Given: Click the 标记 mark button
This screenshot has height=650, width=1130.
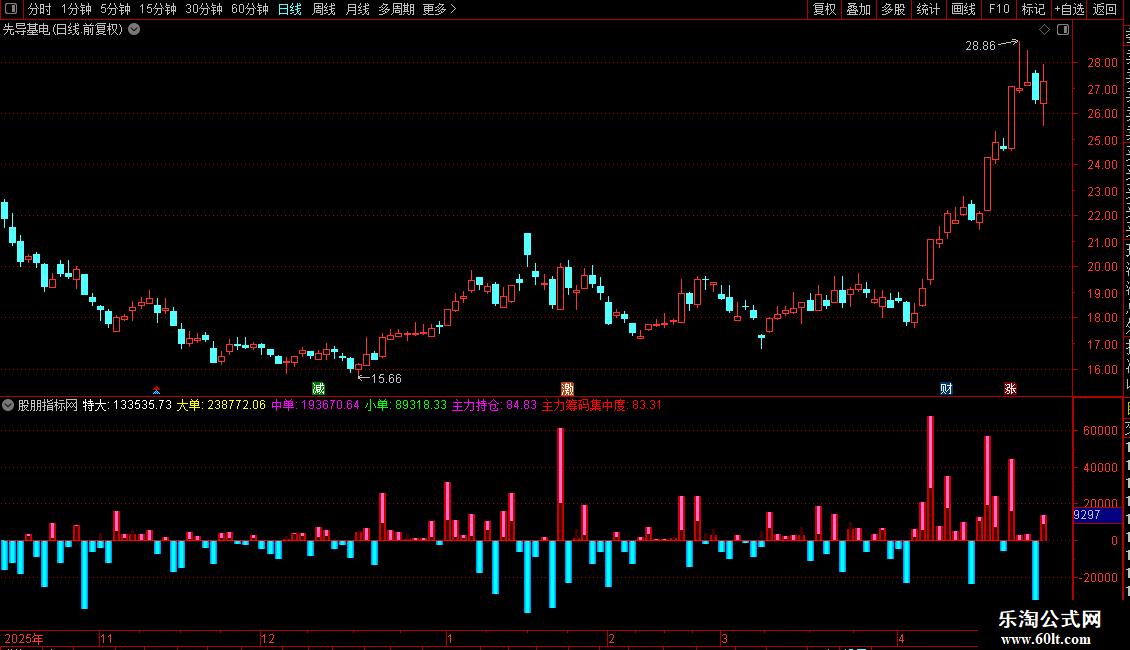Looking at the screenshot, I should coord(1033,9).
